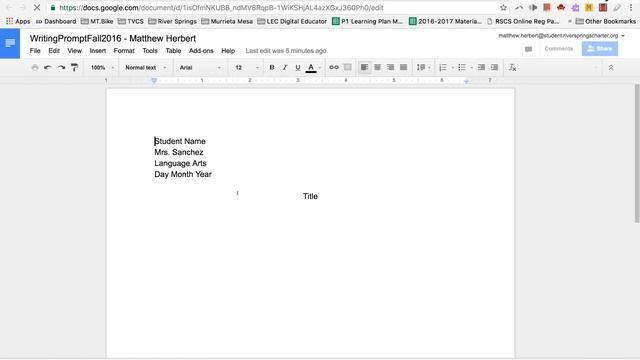The width and height of the screenshot is (640, 360).
Task: Align text left
Action: (364, 68)
